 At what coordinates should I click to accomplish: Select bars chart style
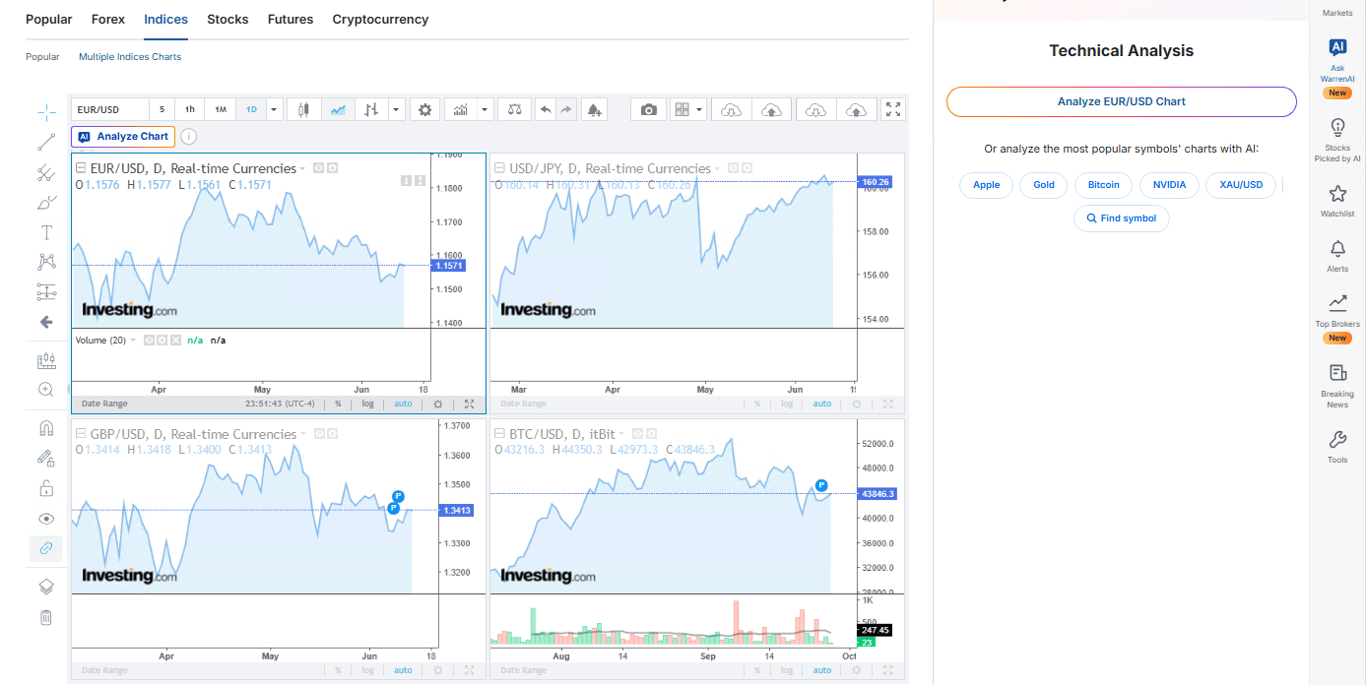click(x=372, y=110)
